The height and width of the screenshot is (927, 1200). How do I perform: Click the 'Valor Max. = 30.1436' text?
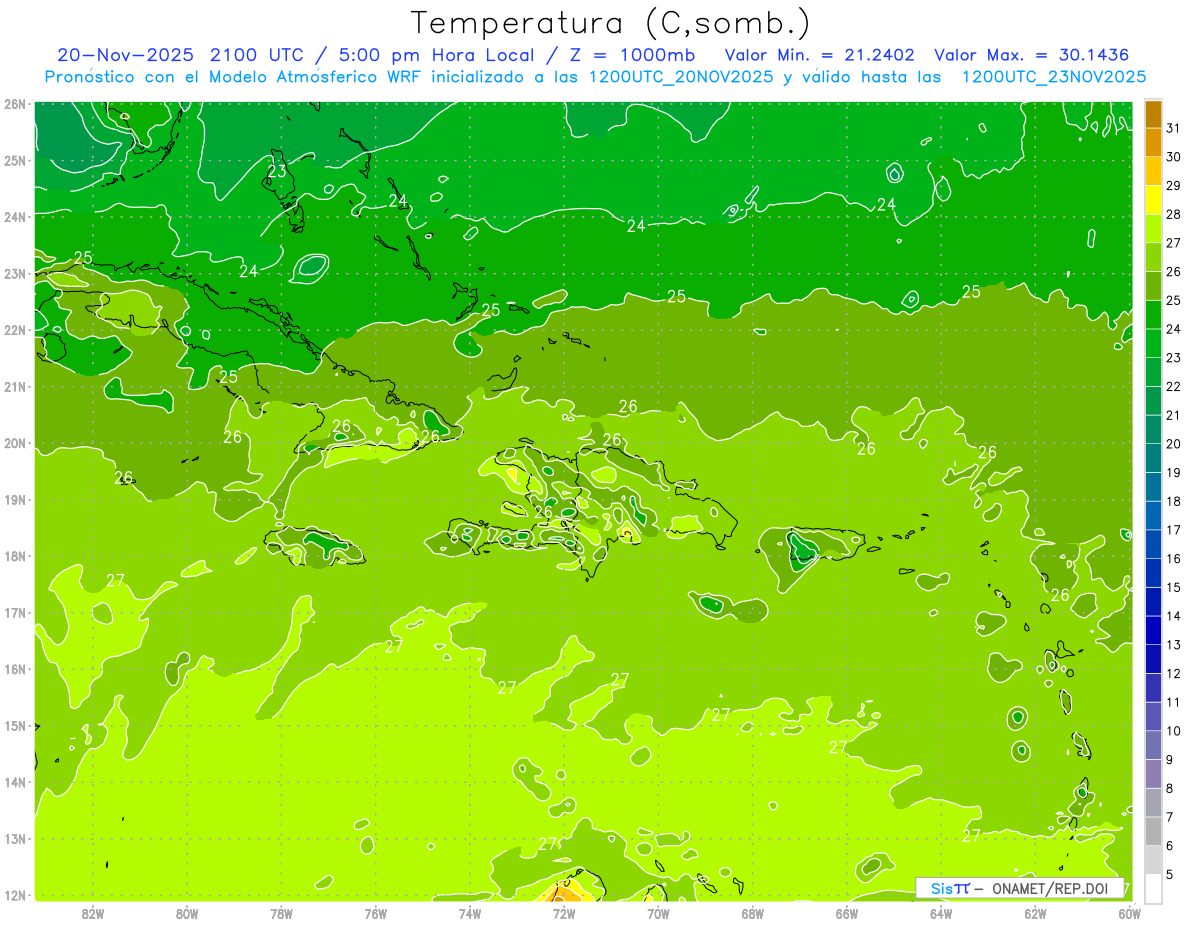[x=1032, y=54]
